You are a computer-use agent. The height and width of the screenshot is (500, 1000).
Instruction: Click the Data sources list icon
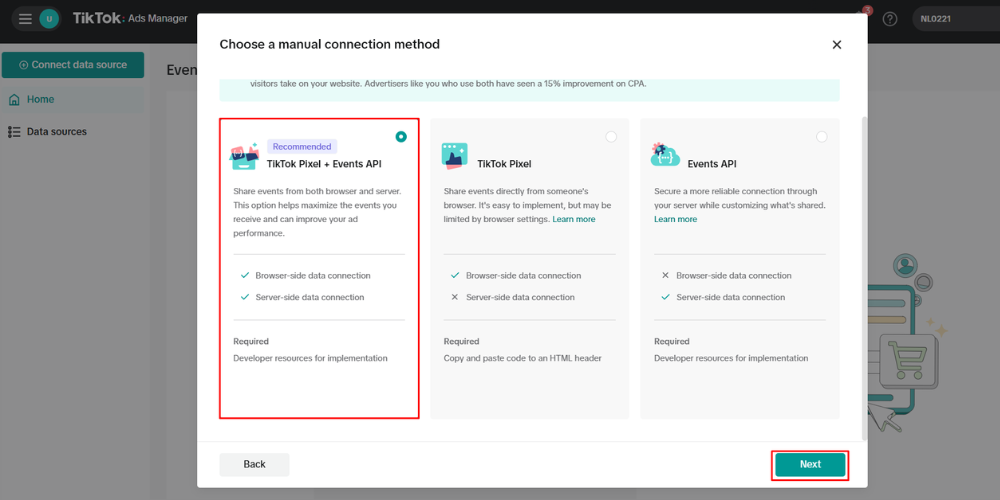[x=14, y=132]
